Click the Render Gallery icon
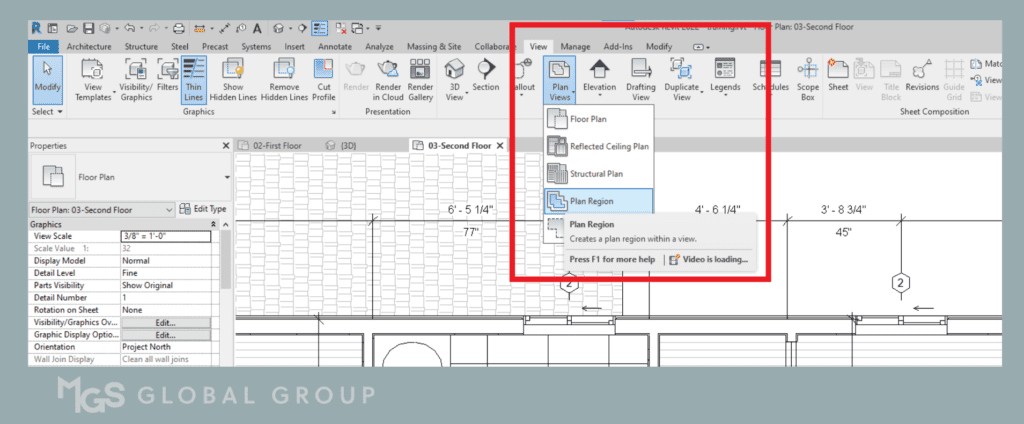Image resolution: width=1024 pixels, height=424 pixels. (x=421, y=80)
